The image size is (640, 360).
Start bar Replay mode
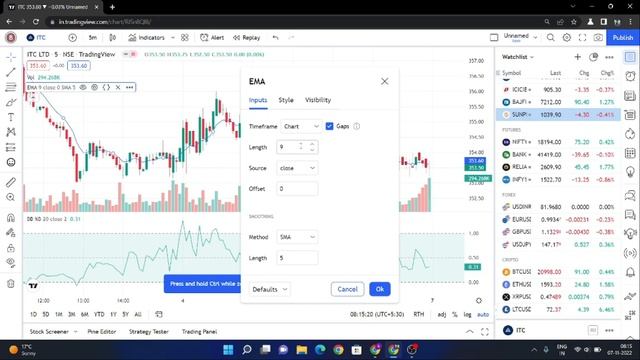[x=247, y=38]
